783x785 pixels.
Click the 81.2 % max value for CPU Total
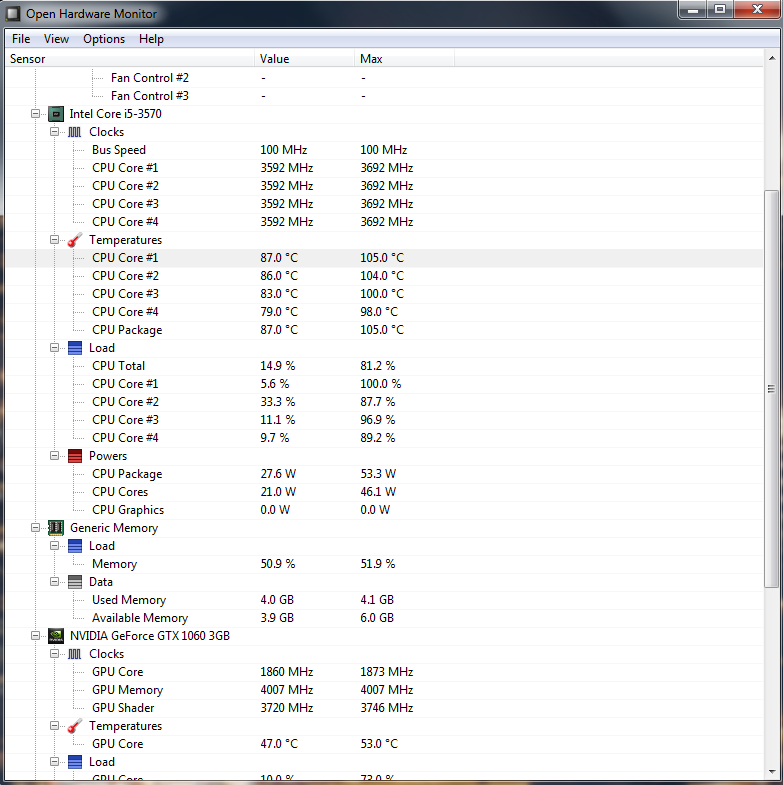point(377,366)
